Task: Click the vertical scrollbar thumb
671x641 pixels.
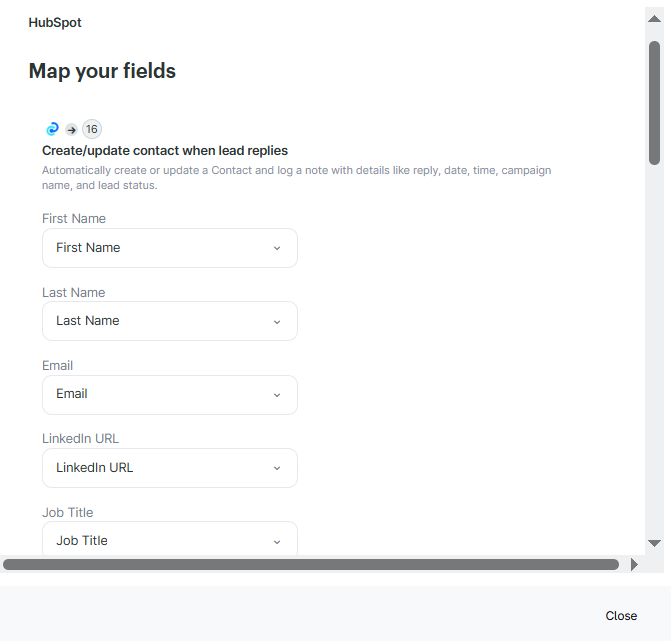Action: coord(655,100)
